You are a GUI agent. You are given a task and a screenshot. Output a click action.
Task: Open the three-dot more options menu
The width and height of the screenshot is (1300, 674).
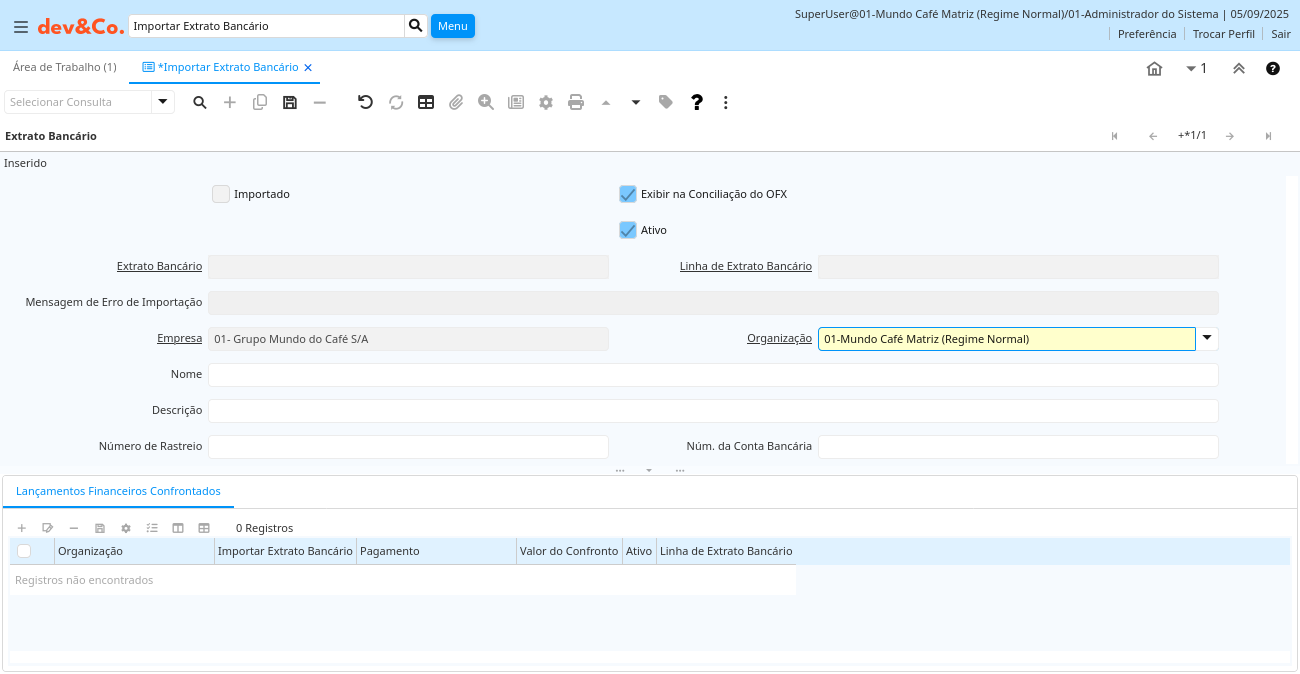[726, 102]
